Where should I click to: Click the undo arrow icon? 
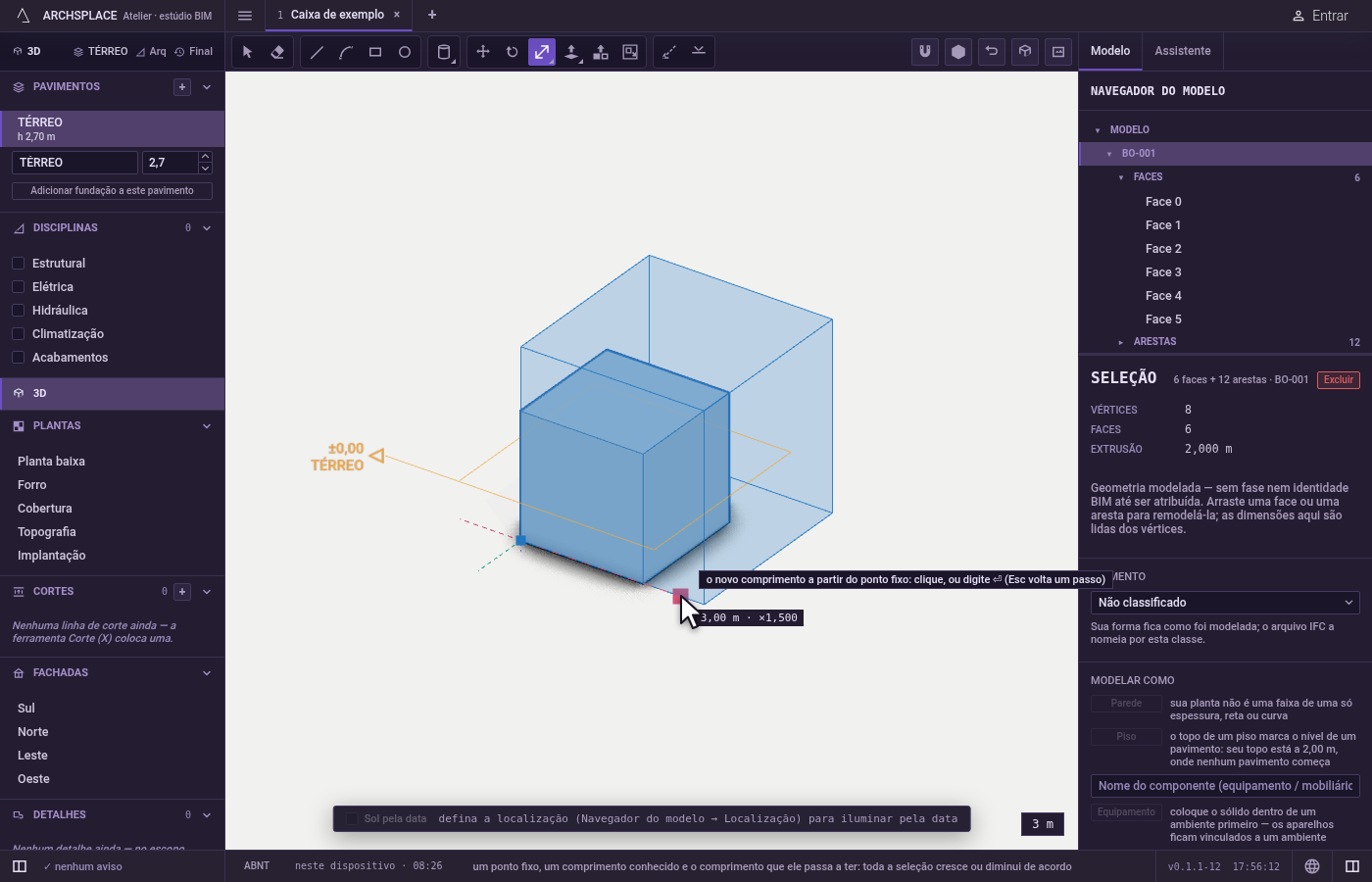(992, 52)
